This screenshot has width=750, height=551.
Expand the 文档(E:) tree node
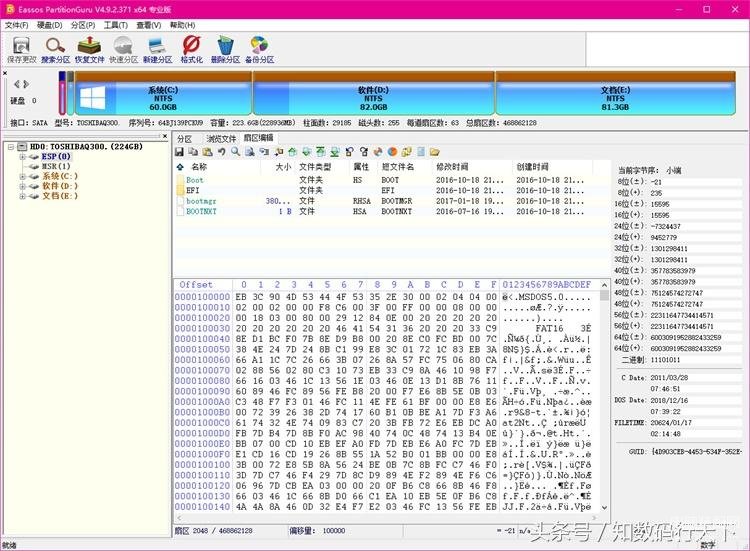tap(22, 196)
